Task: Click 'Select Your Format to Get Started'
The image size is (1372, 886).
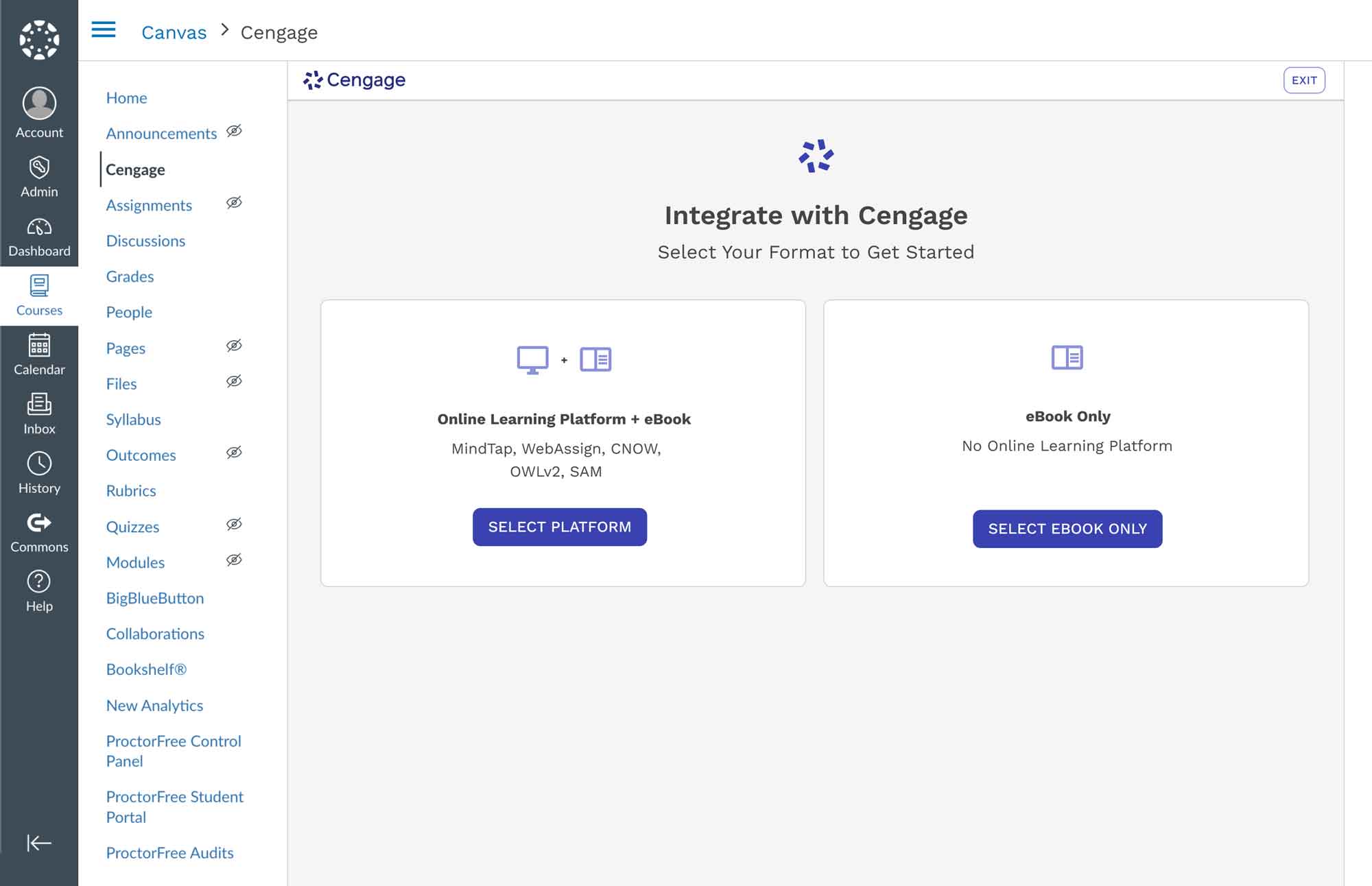Action: pos(816,252)
